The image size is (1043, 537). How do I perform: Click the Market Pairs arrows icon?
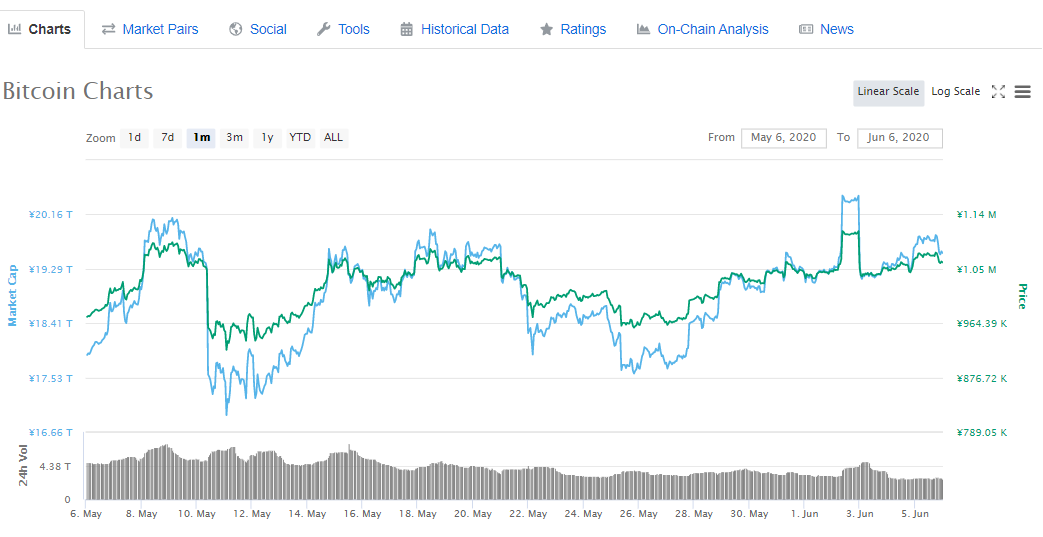[x=108, y=29]
